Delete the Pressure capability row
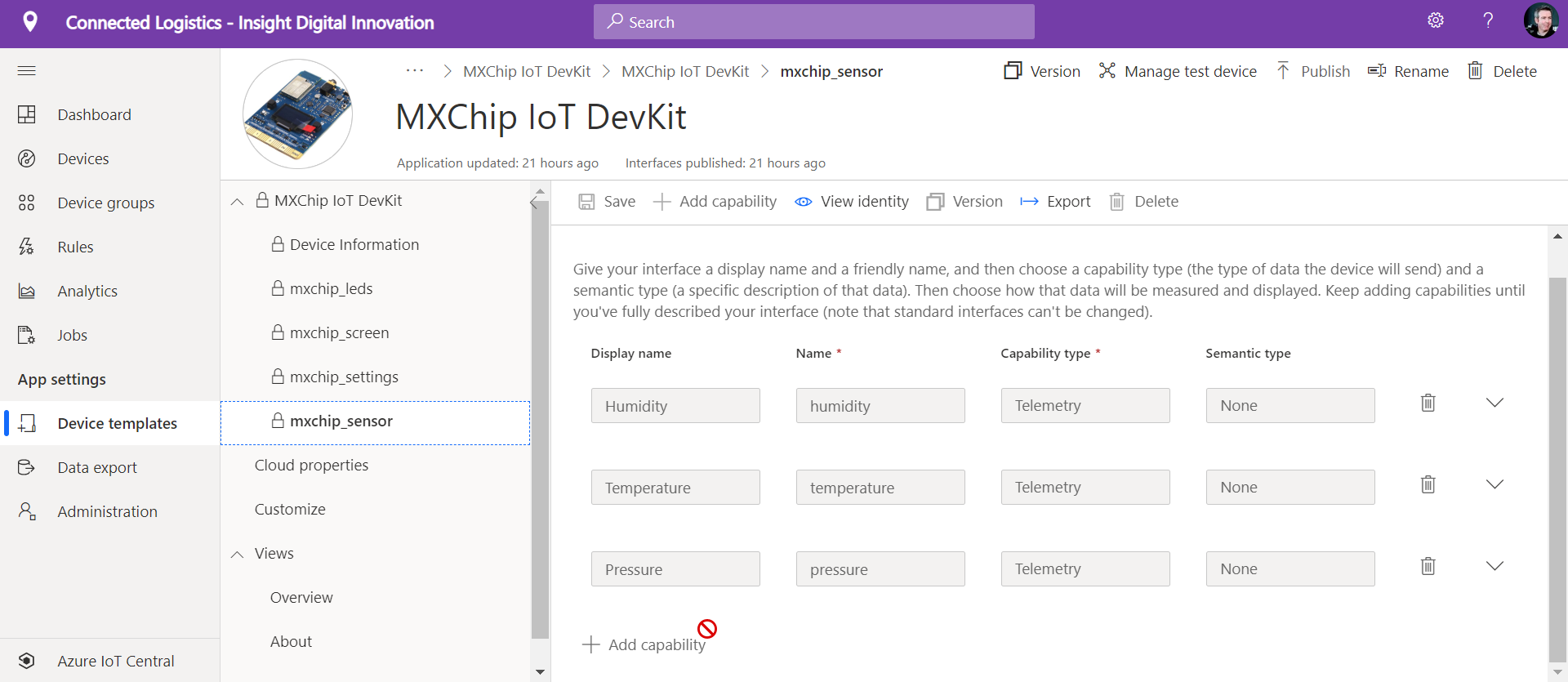Viewport: 1568px width, 682px height. [1428, 566]
